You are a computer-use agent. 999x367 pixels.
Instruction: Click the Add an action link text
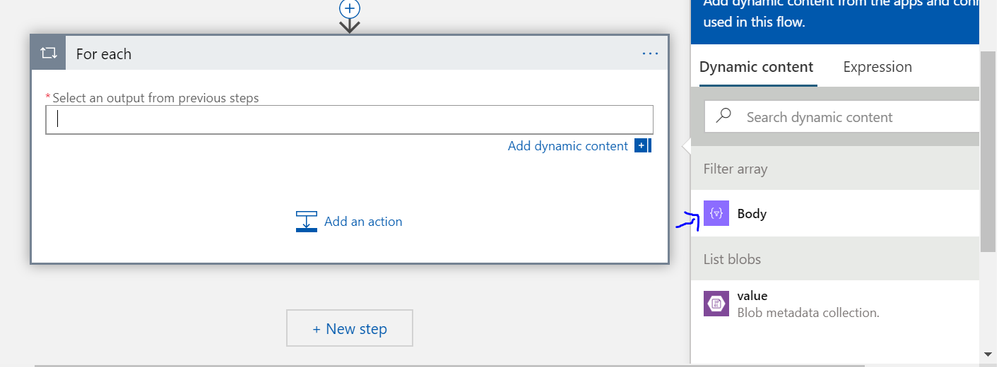coord(363,222)
